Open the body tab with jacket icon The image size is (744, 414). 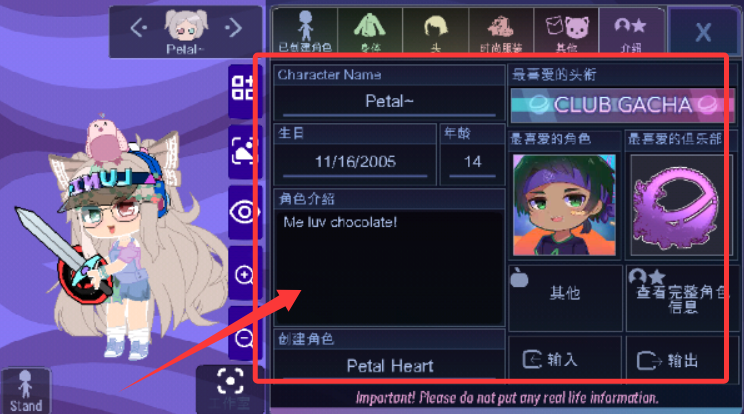point(370,30)
